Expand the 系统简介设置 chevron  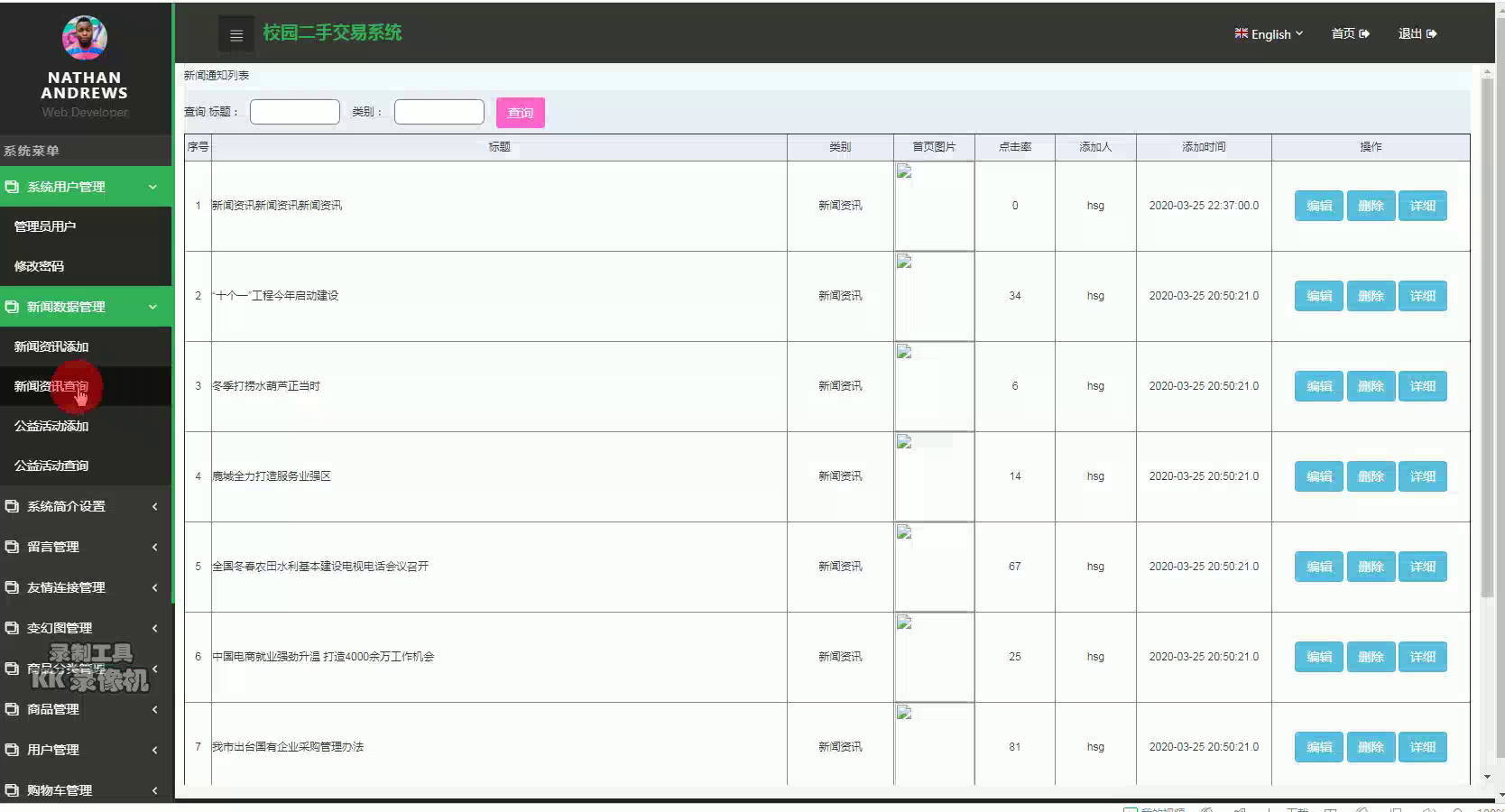click(x=154, y=506)
